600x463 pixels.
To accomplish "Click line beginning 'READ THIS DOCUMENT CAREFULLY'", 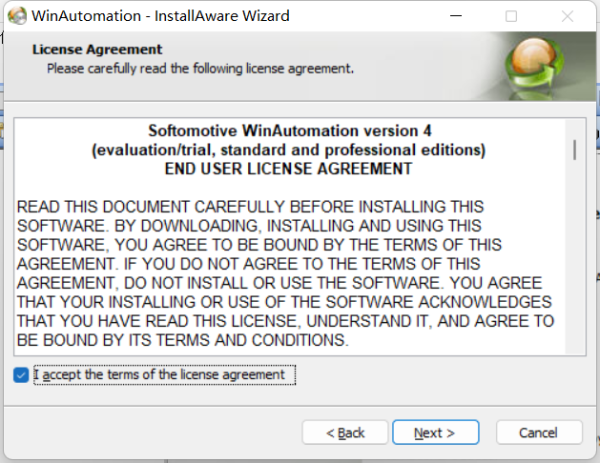I will (x=250, y=207).
